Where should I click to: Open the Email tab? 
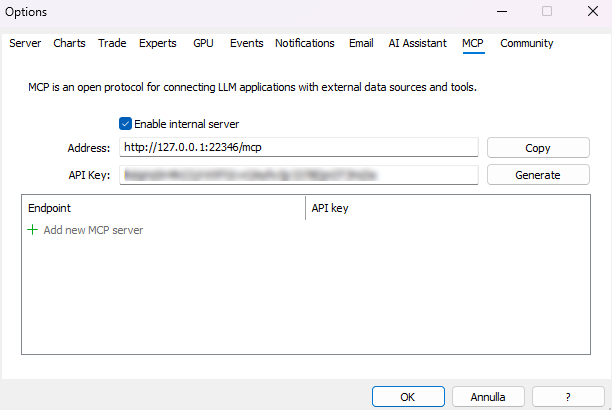(x=361, y=43)
